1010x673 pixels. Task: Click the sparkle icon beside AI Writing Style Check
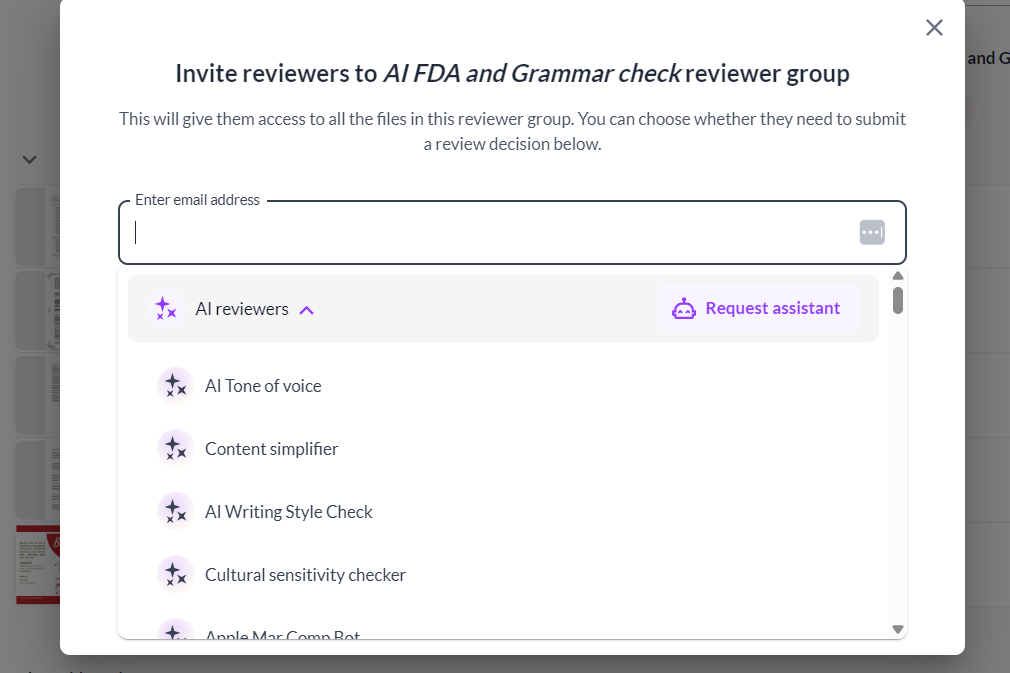(x=175, y=511)
